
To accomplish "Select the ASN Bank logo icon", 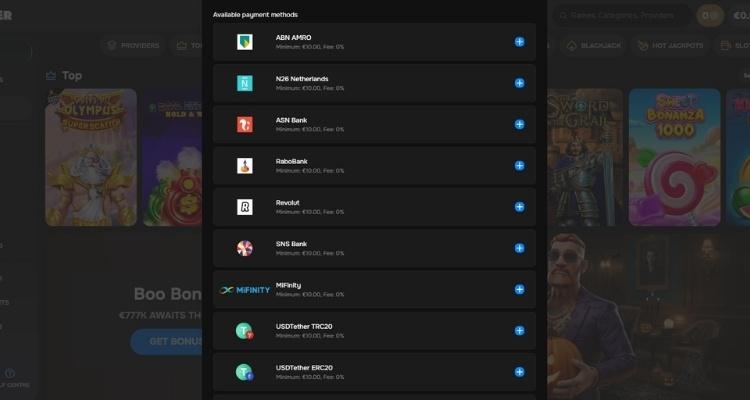I will pyautogui.click(x=244, y=124).
